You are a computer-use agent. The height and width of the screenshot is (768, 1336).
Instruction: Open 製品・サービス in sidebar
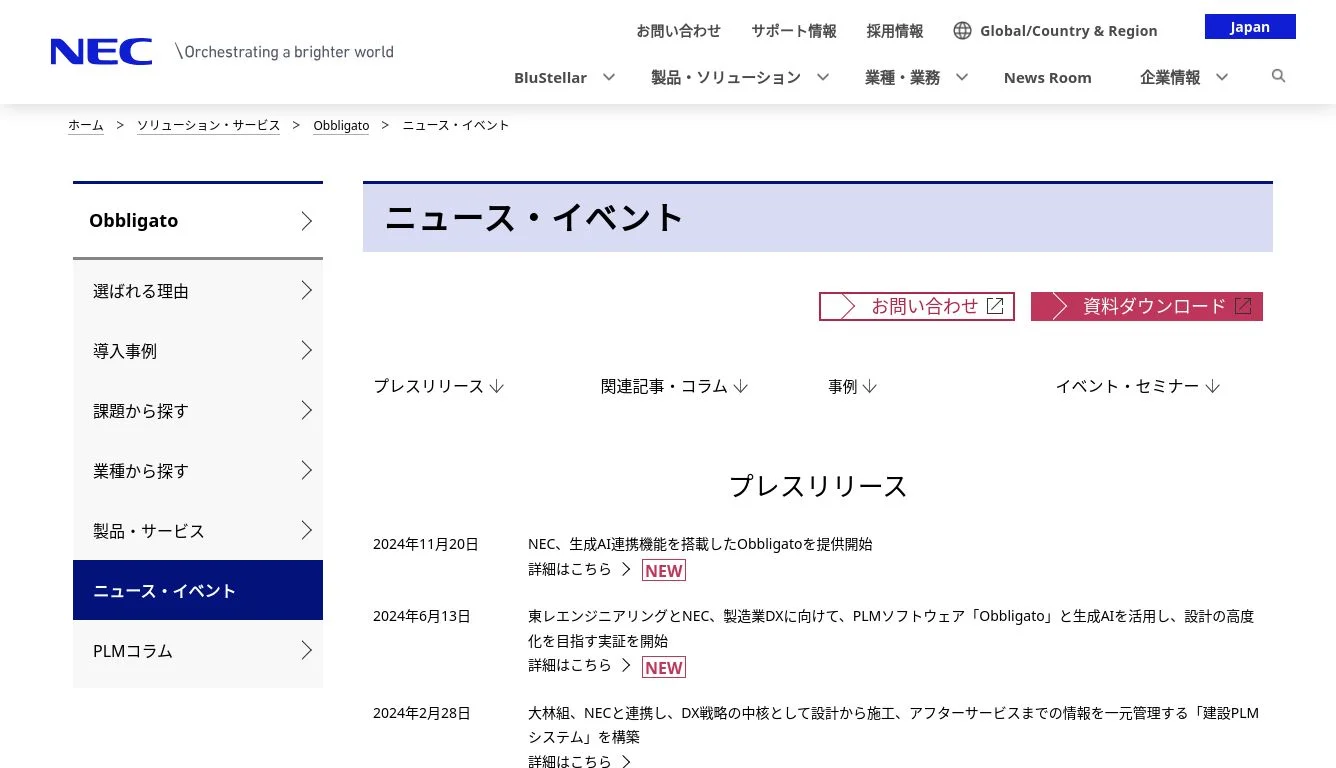(198, 530)
